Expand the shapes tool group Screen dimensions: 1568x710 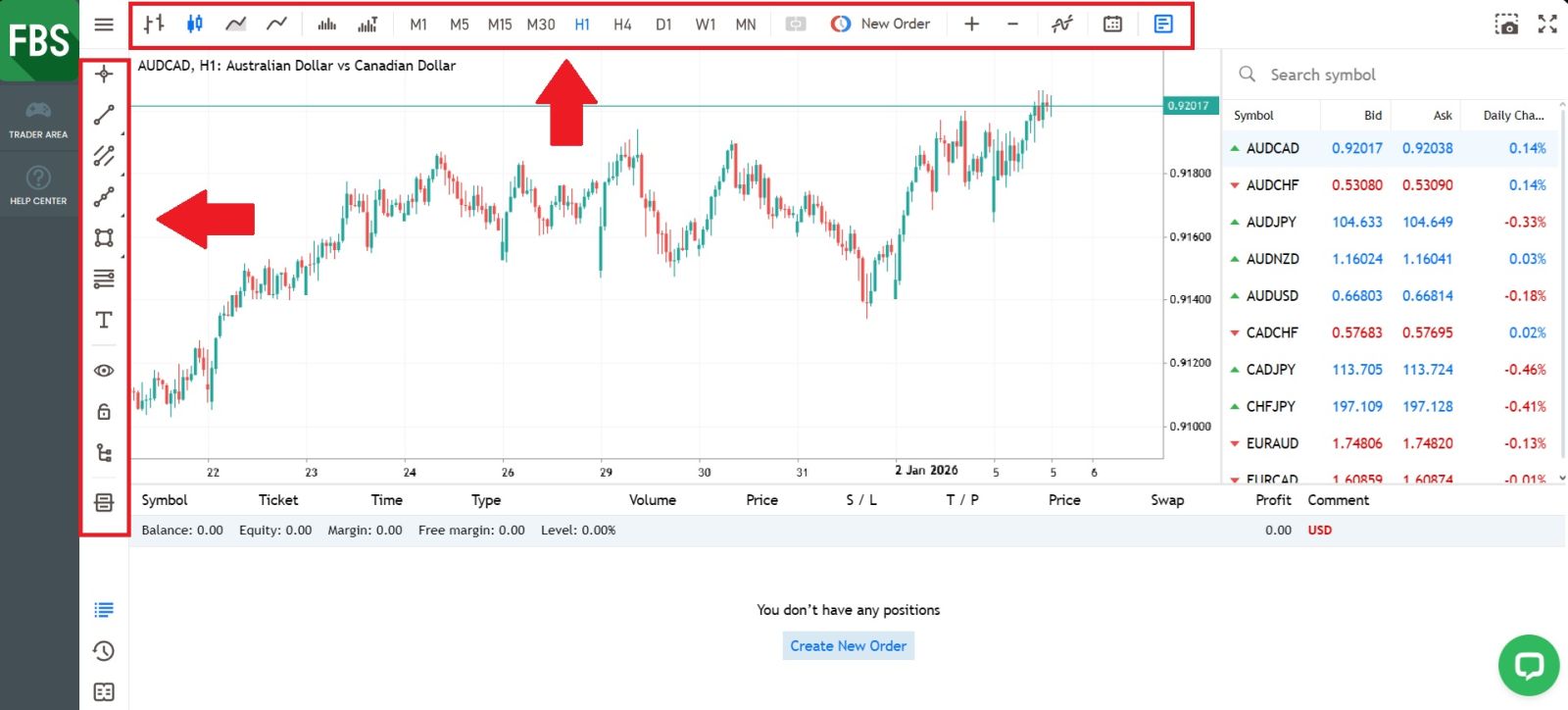pos(104,237)
